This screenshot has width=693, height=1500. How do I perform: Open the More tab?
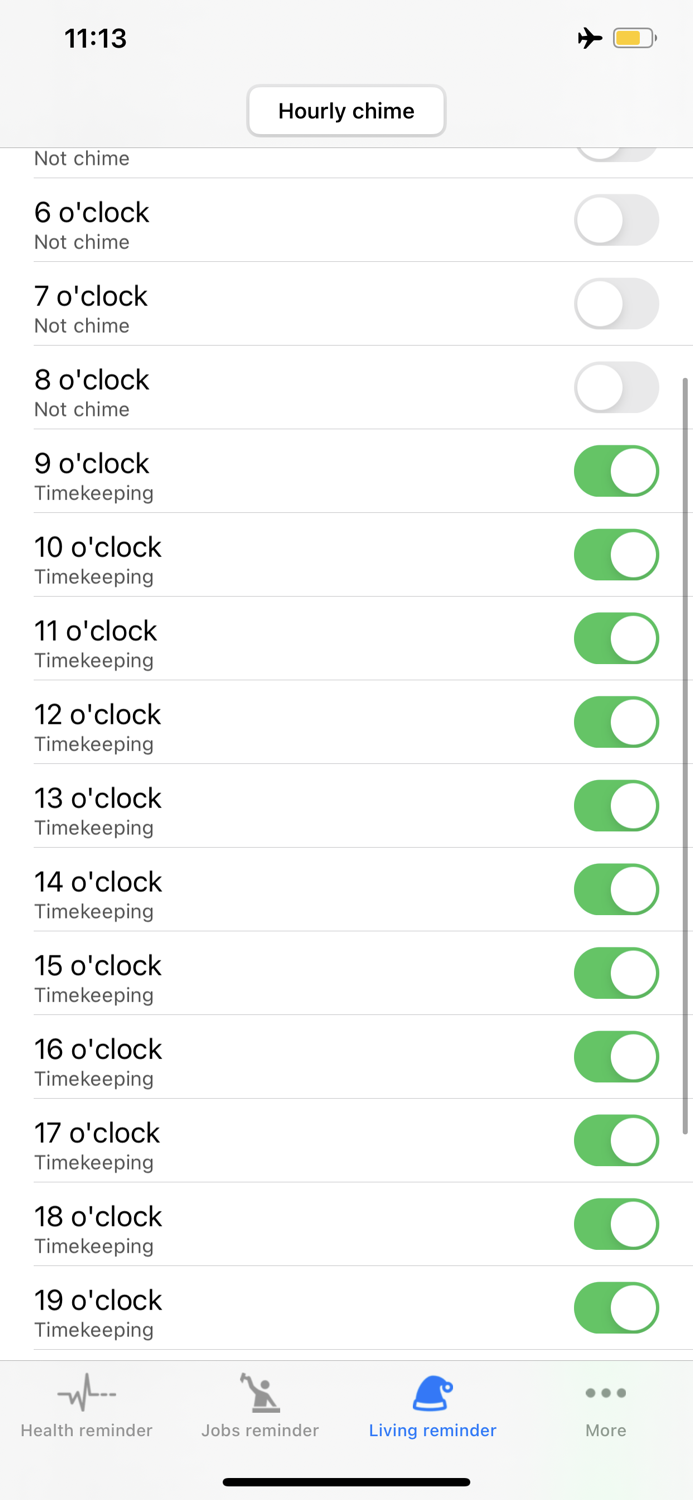[605, 1408]
